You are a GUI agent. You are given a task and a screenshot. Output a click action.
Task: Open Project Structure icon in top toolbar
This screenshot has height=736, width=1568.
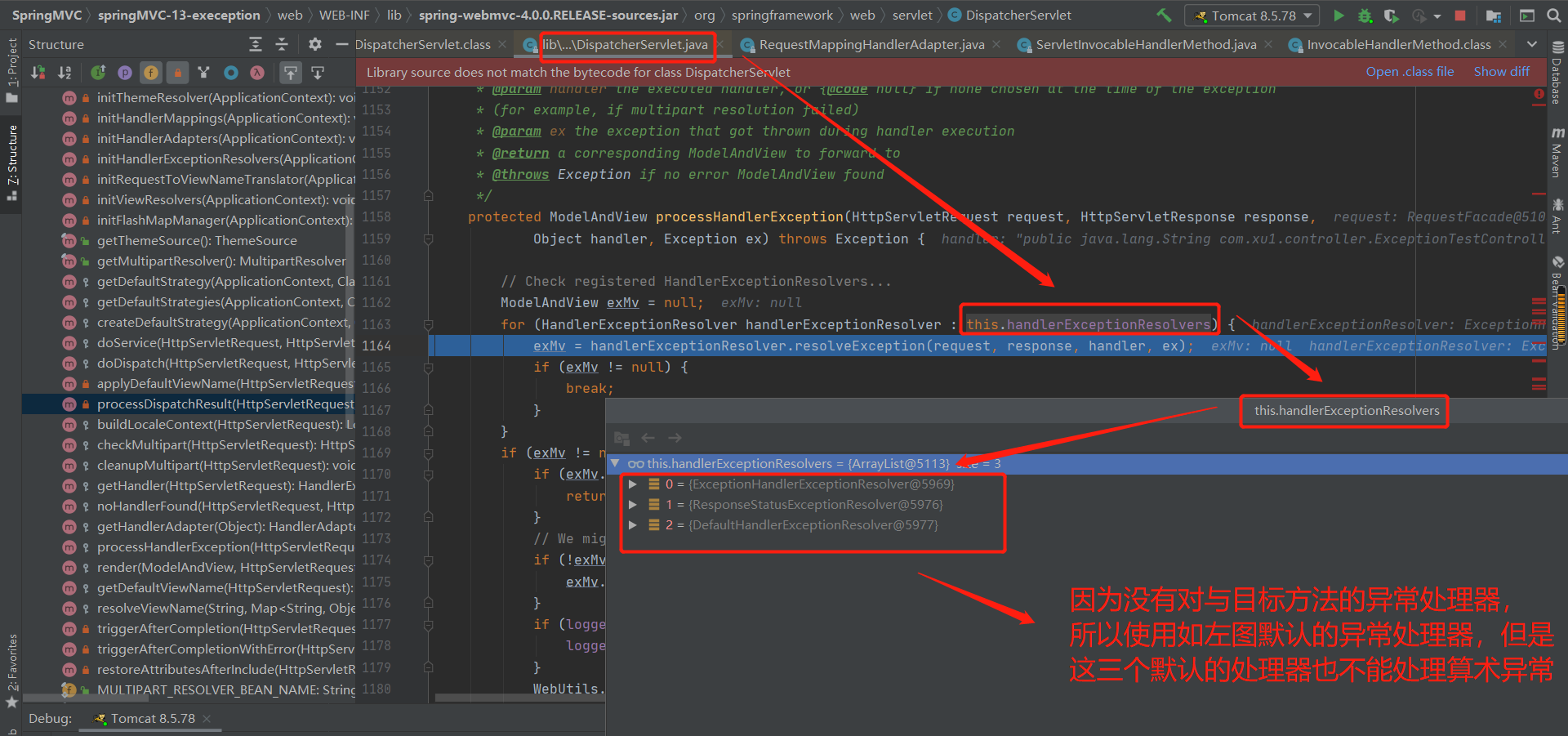(x=1494, y=16)
